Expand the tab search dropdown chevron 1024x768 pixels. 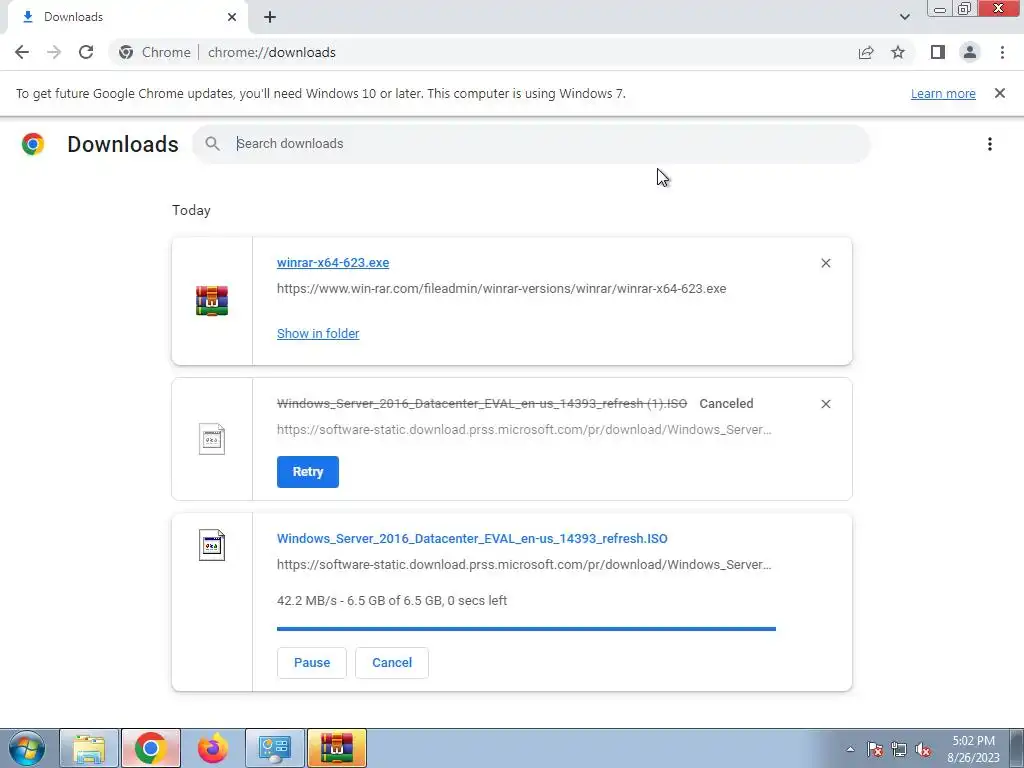pyautogui.click(x=904, y=17)
